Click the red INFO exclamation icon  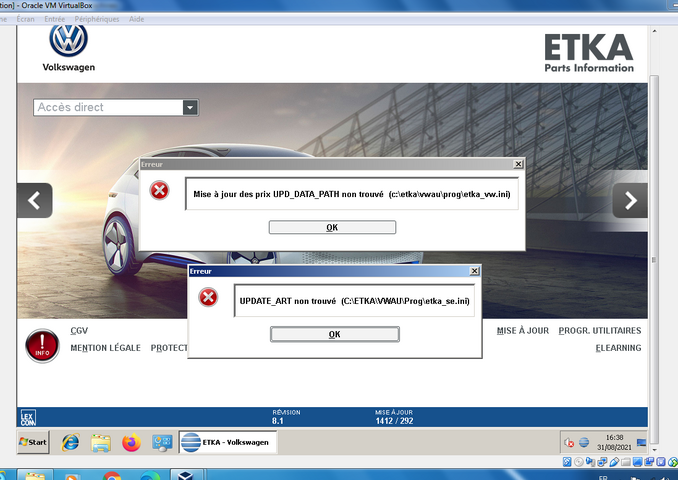click(42, 346)
